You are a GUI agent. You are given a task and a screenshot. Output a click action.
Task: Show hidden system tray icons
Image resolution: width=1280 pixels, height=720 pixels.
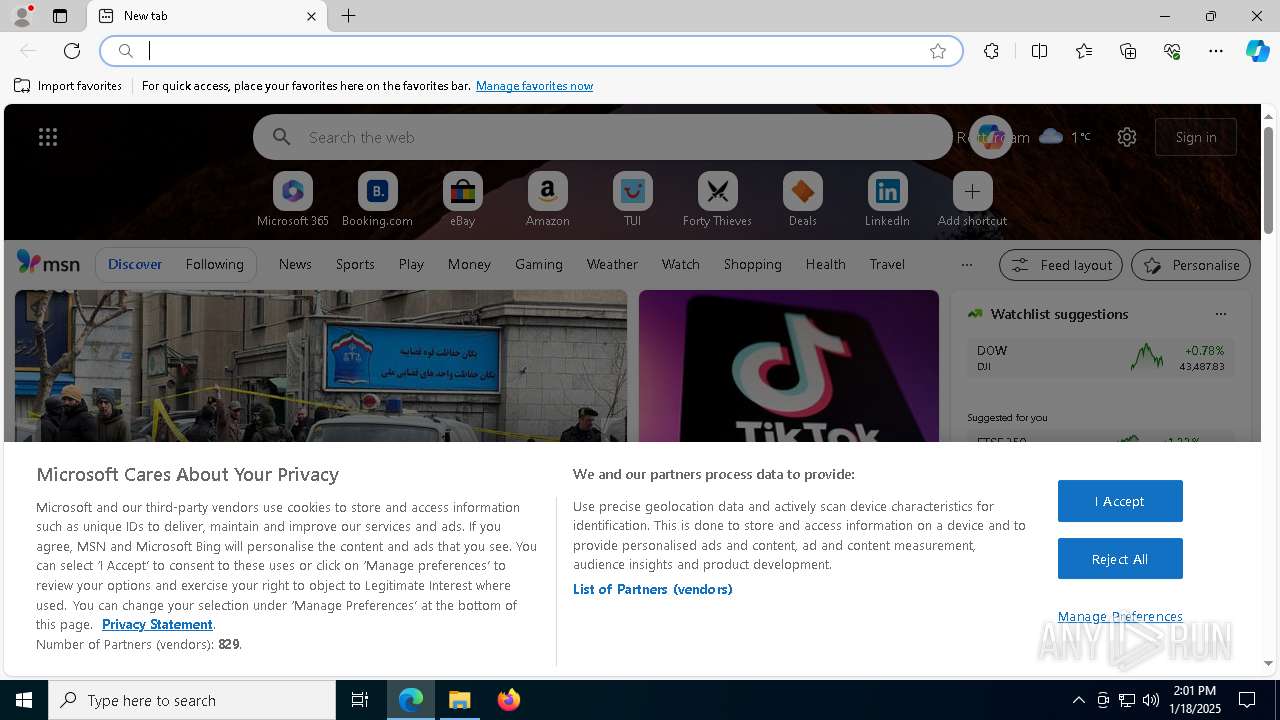(1078, 700)
